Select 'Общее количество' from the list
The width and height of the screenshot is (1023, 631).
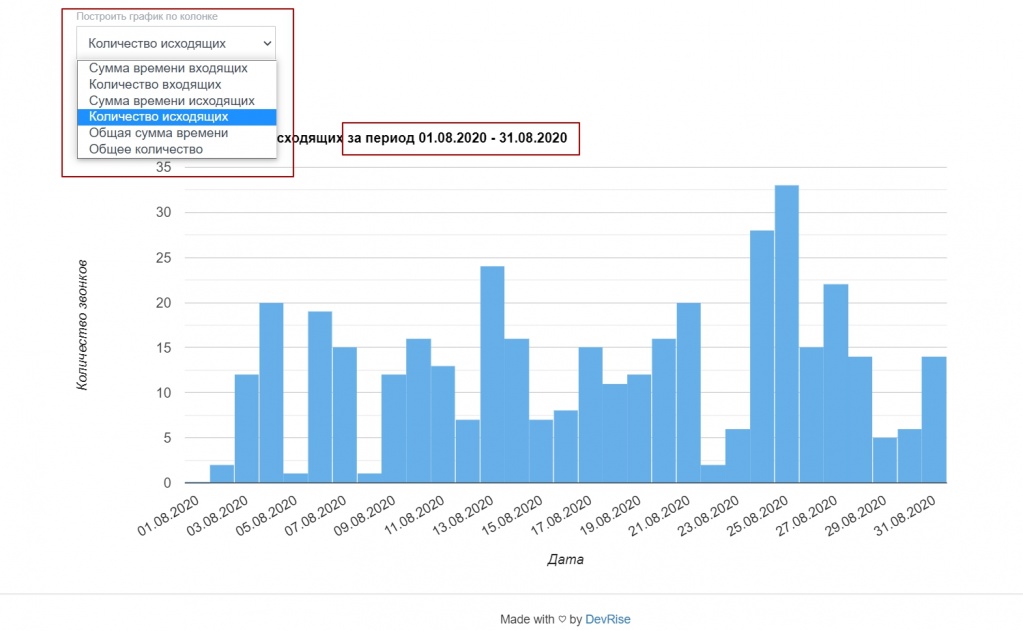(177, 149)
